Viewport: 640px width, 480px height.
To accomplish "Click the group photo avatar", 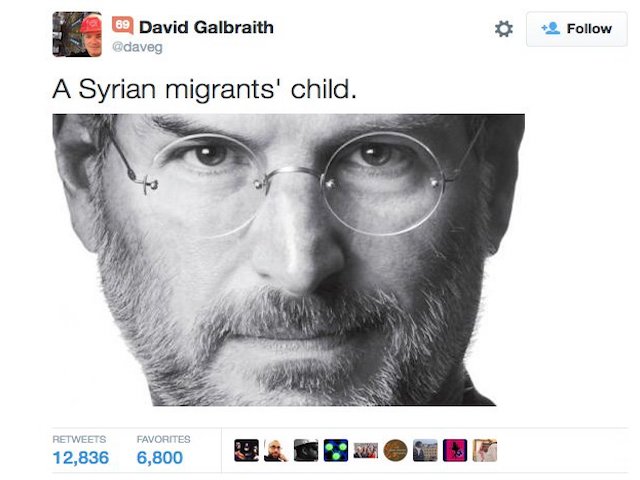I will [366, 450].
